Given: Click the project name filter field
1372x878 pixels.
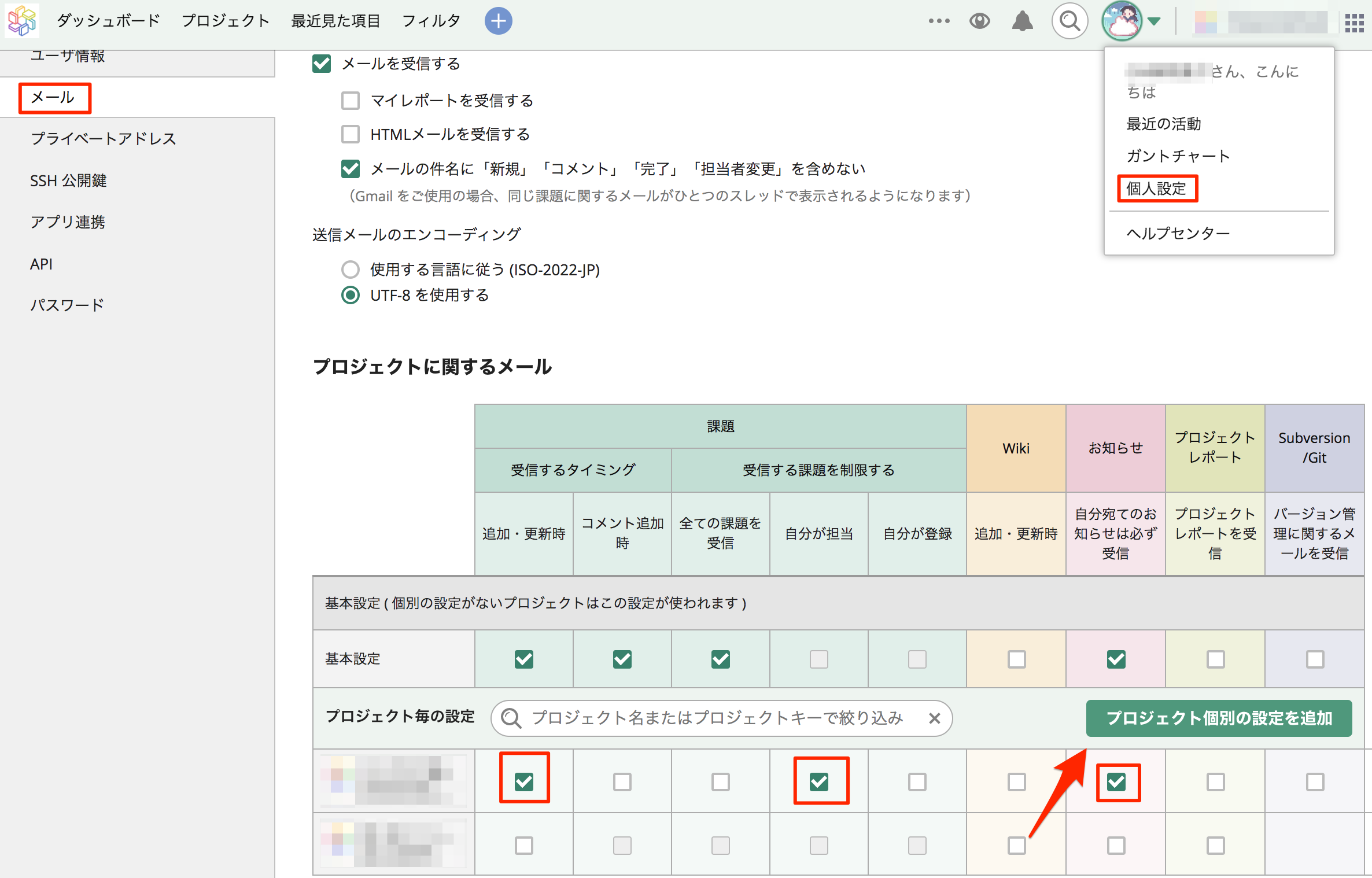Looking at the screenshot, I should click(721, 718).
